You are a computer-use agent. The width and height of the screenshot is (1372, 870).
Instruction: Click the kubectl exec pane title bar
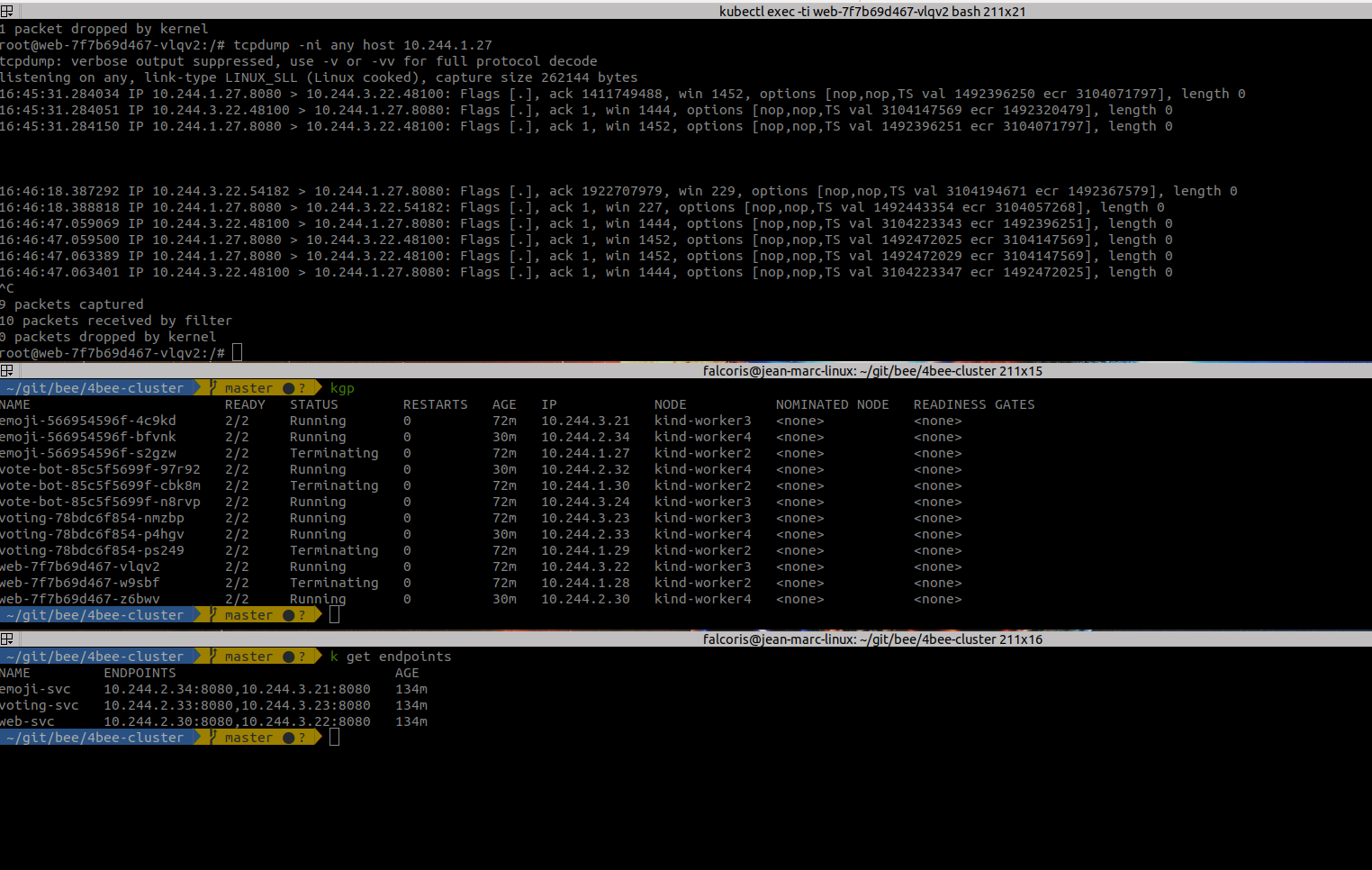pos(872,11)
